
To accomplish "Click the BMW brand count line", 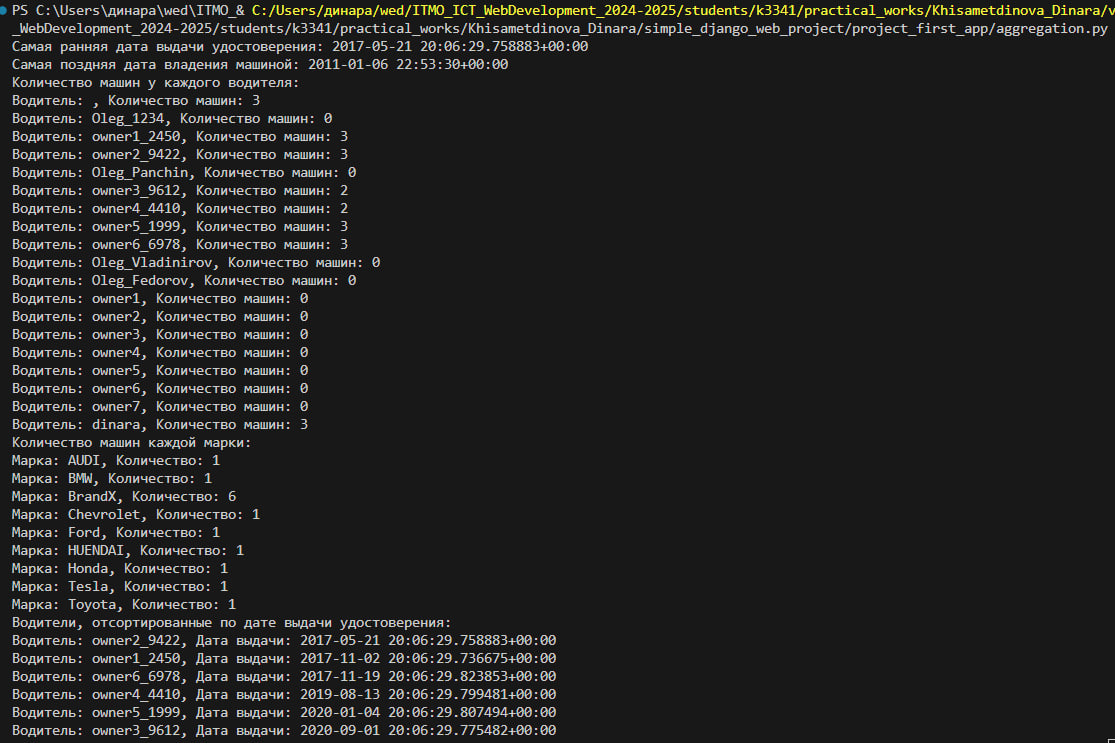I will click(112, 479).
